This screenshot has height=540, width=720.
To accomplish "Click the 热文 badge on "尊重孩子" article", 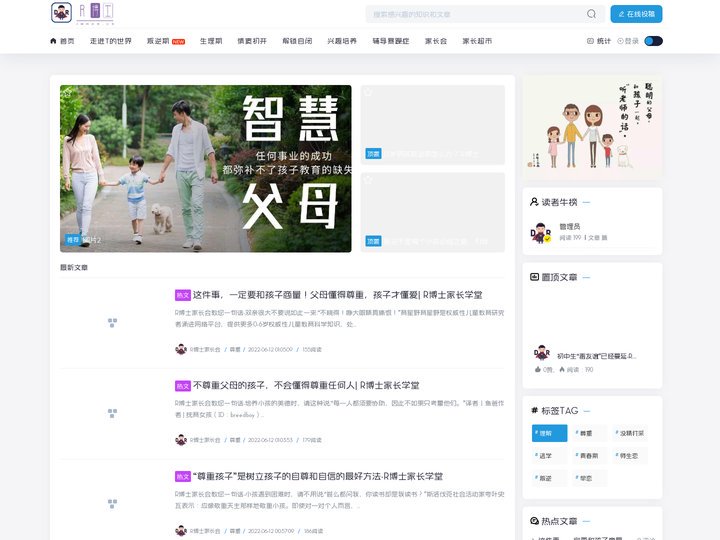I will click(x=183, y=477).
